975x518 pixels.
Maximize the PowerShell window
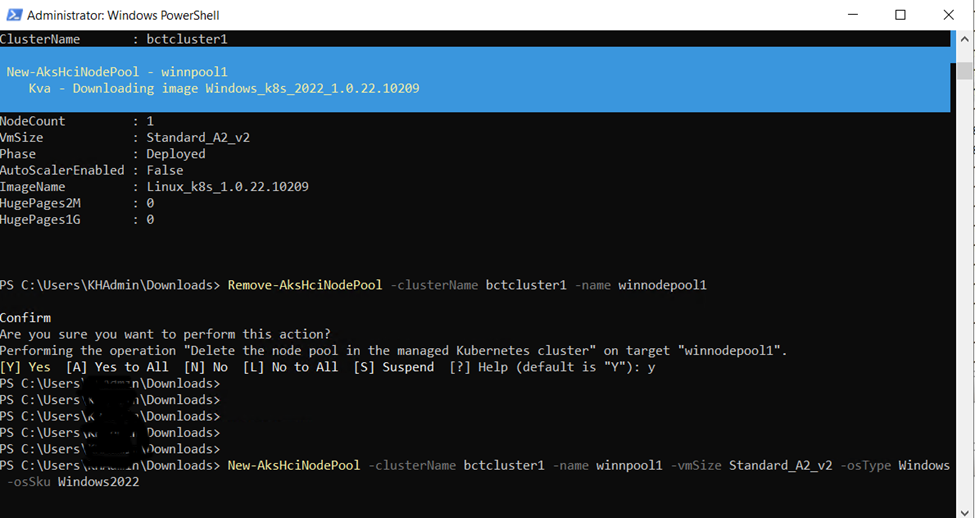coord(900,15)
